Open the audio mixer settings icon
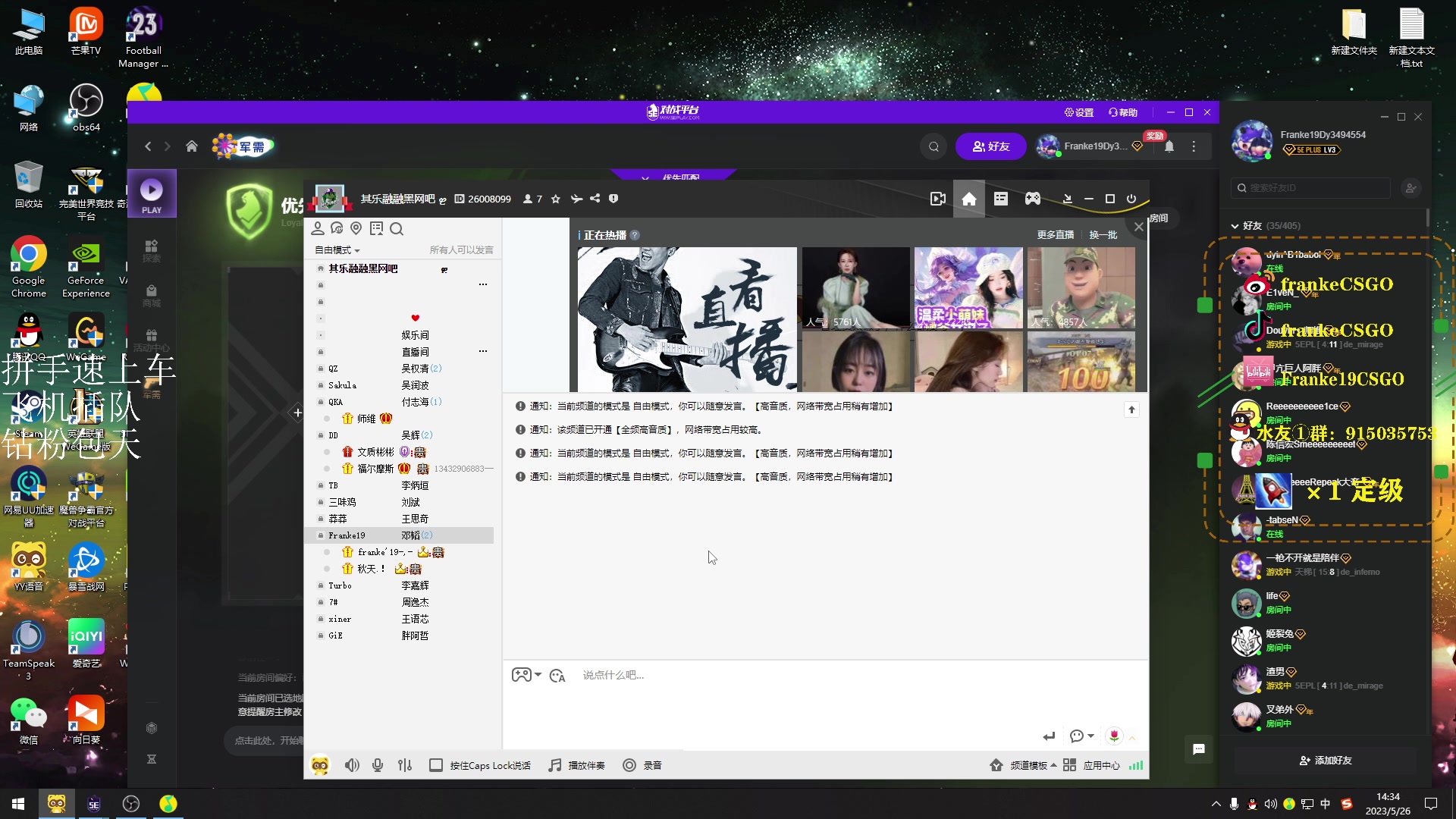 tap(405, 765)
